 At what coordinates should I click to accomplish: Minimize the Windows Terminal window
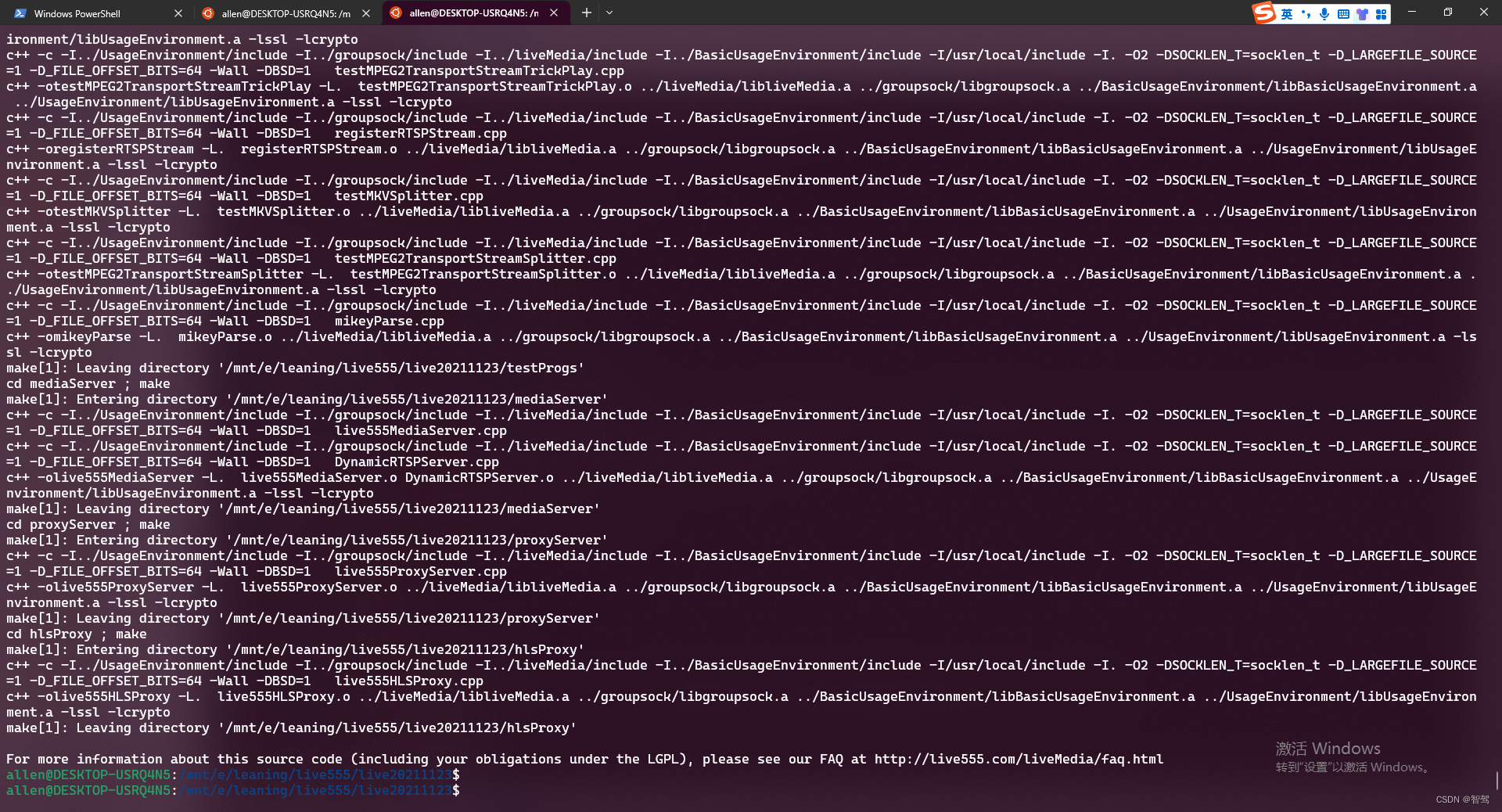coord(1412,13)
